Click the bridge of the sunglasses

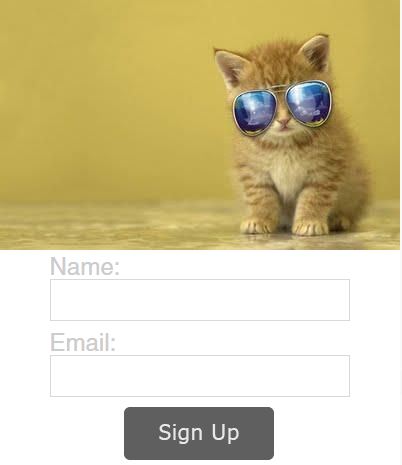(282, 89)
